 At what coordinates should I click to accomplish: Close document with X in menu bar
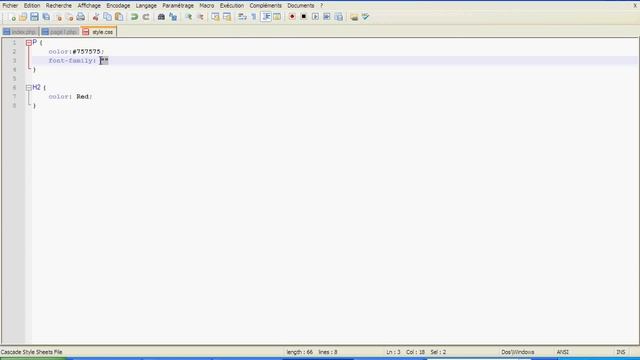[635, 6]
